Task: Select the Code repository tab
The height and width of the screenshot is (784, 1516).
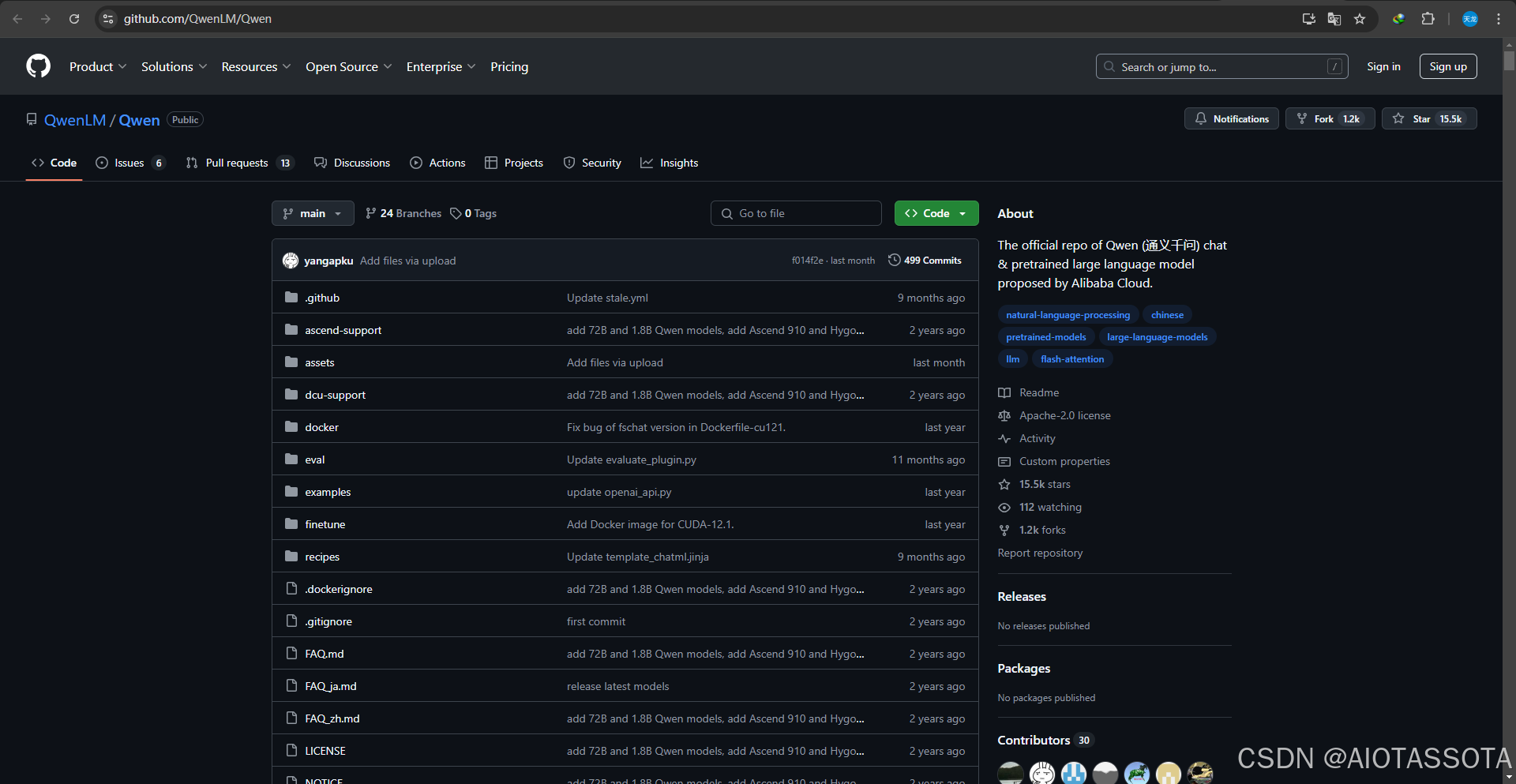Action: (54, 163)
